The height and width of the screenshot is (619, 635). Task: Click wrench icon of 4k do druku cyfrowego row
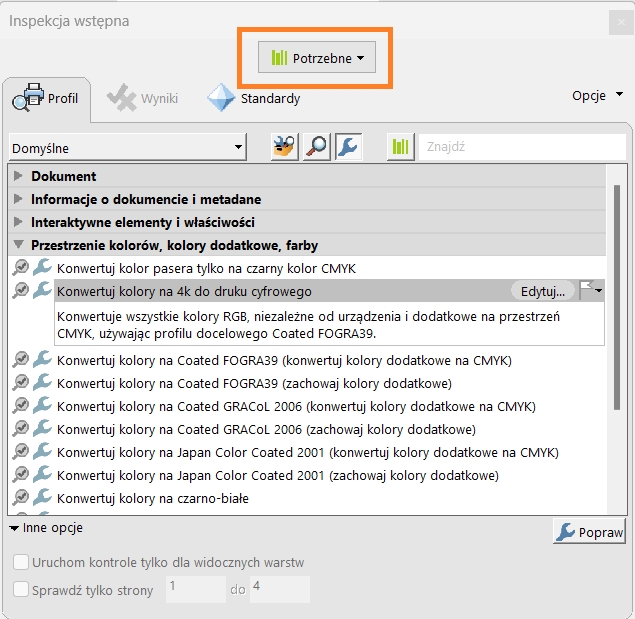[43, 290]
